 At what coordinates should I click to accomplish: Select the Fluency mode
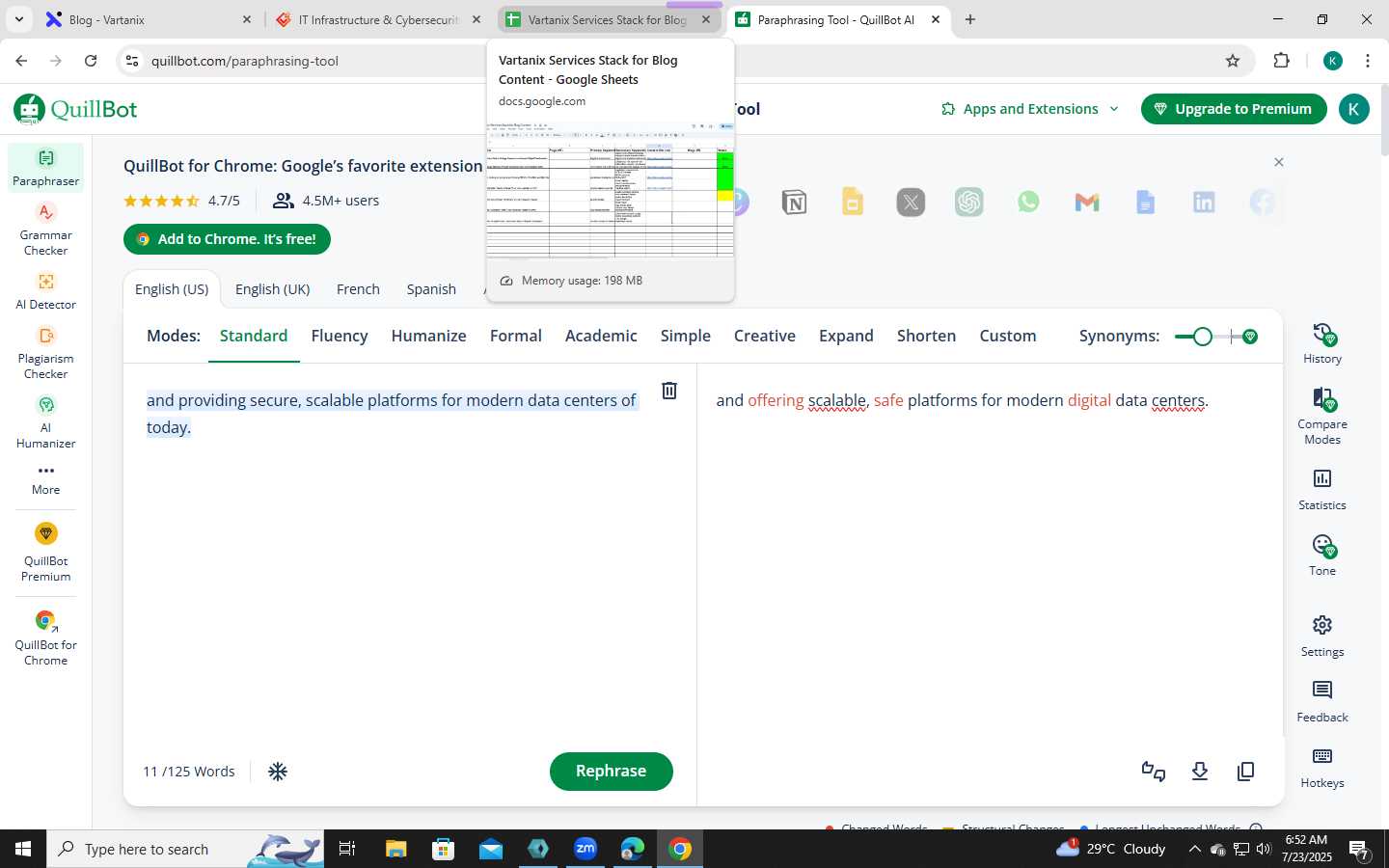[340, 336]
